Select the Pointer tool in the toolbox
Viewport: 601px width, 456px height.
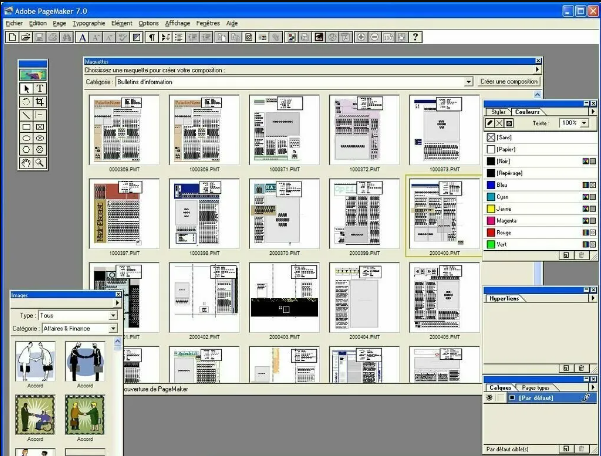click(26, 89)
